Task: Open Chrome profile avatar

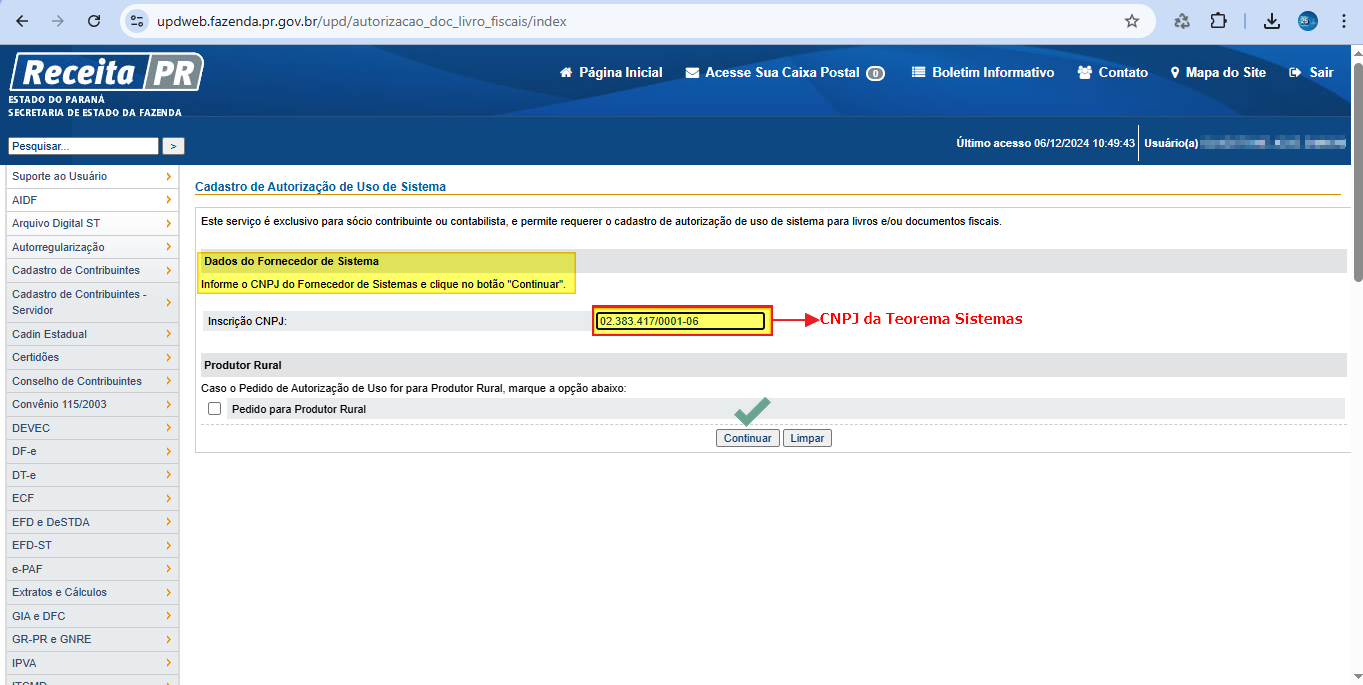Action: pyautogui.click(x=1307, y=21)
